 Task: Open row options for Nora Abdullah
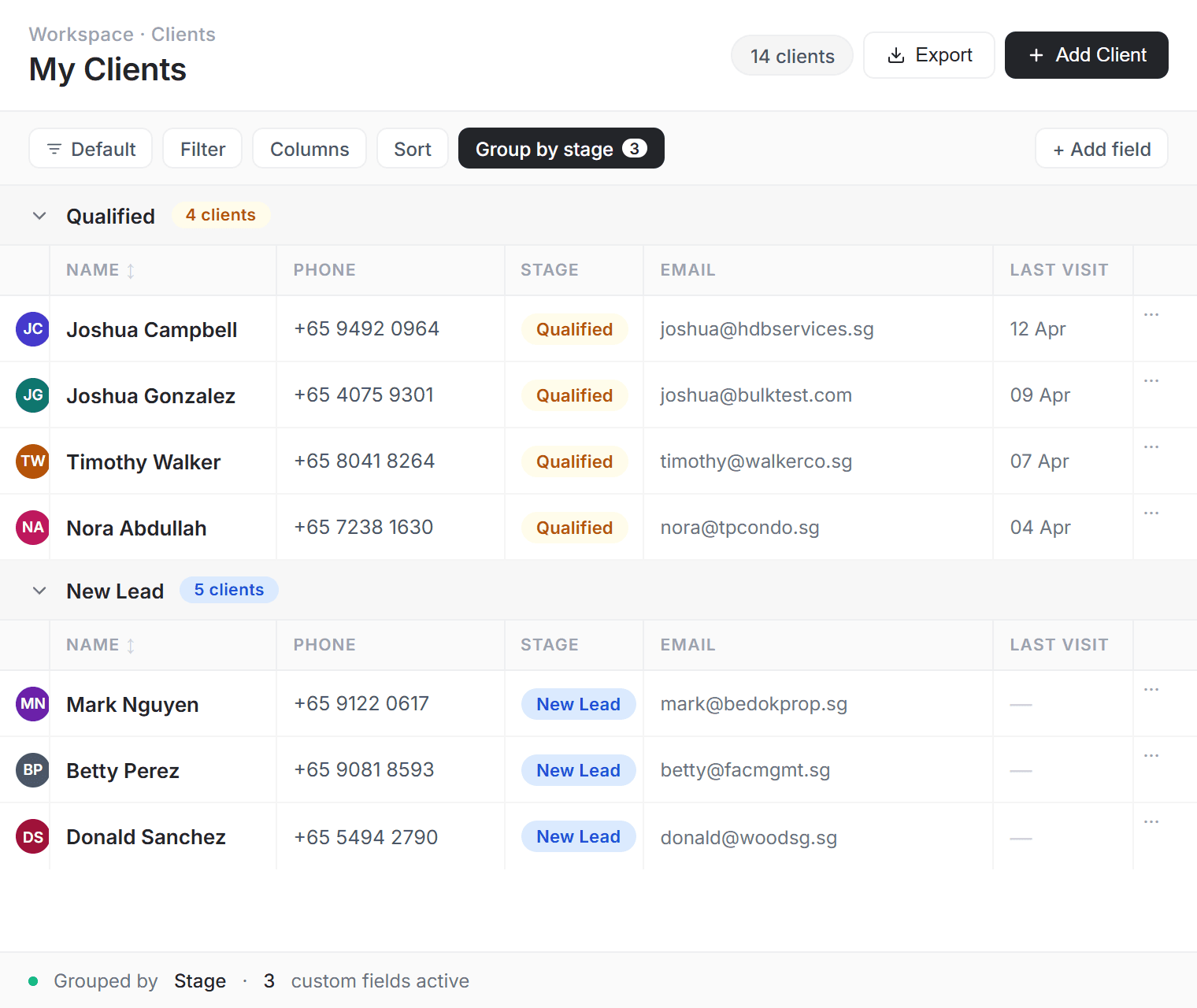(1151, 513)
